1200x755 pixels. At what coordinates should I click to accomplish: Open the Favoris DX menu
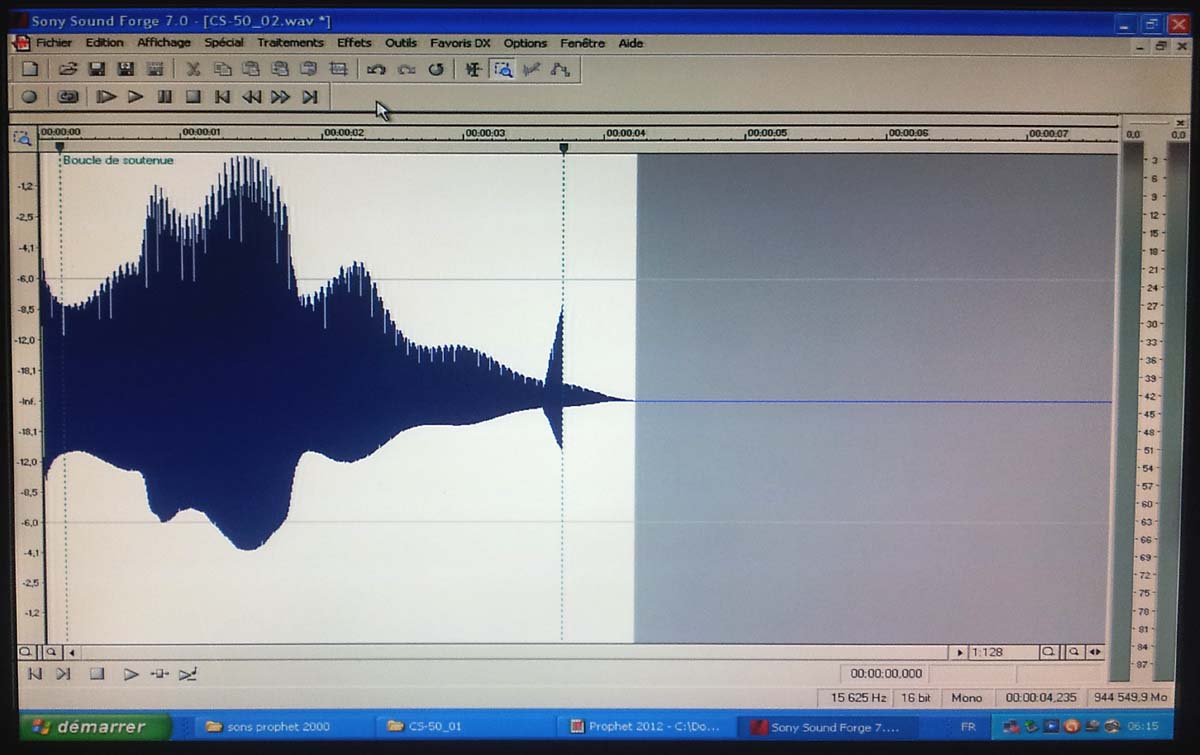tap(460, 43)
